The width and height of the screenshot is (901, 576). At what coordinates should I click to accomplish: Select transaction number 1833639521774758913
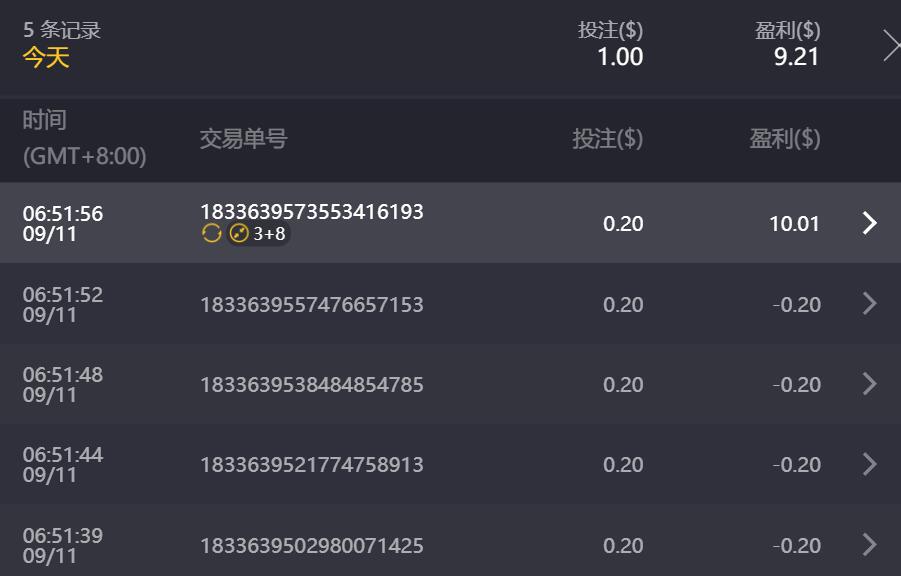point(312,464)
